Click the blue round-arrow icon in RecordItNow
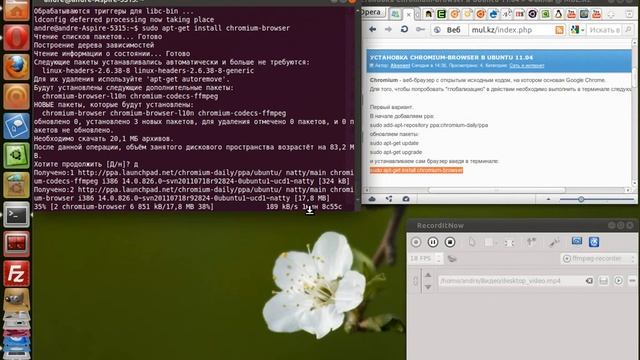Image resolution: width=640 pixels, height=360 pixels. pos(594,242)
